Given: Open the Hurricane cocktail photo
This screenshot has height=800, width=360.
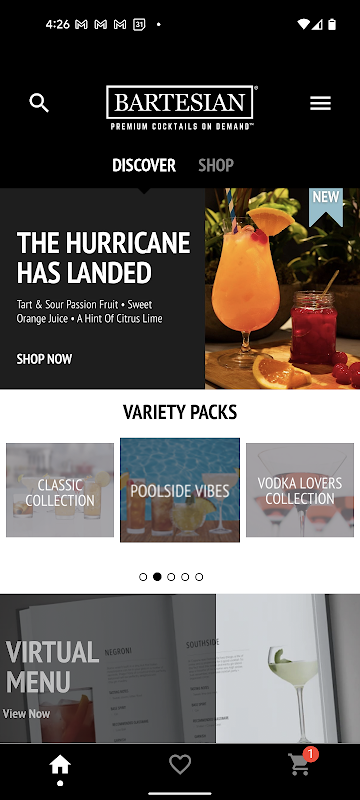Looking at the screenshot, I should click(282, 289).
